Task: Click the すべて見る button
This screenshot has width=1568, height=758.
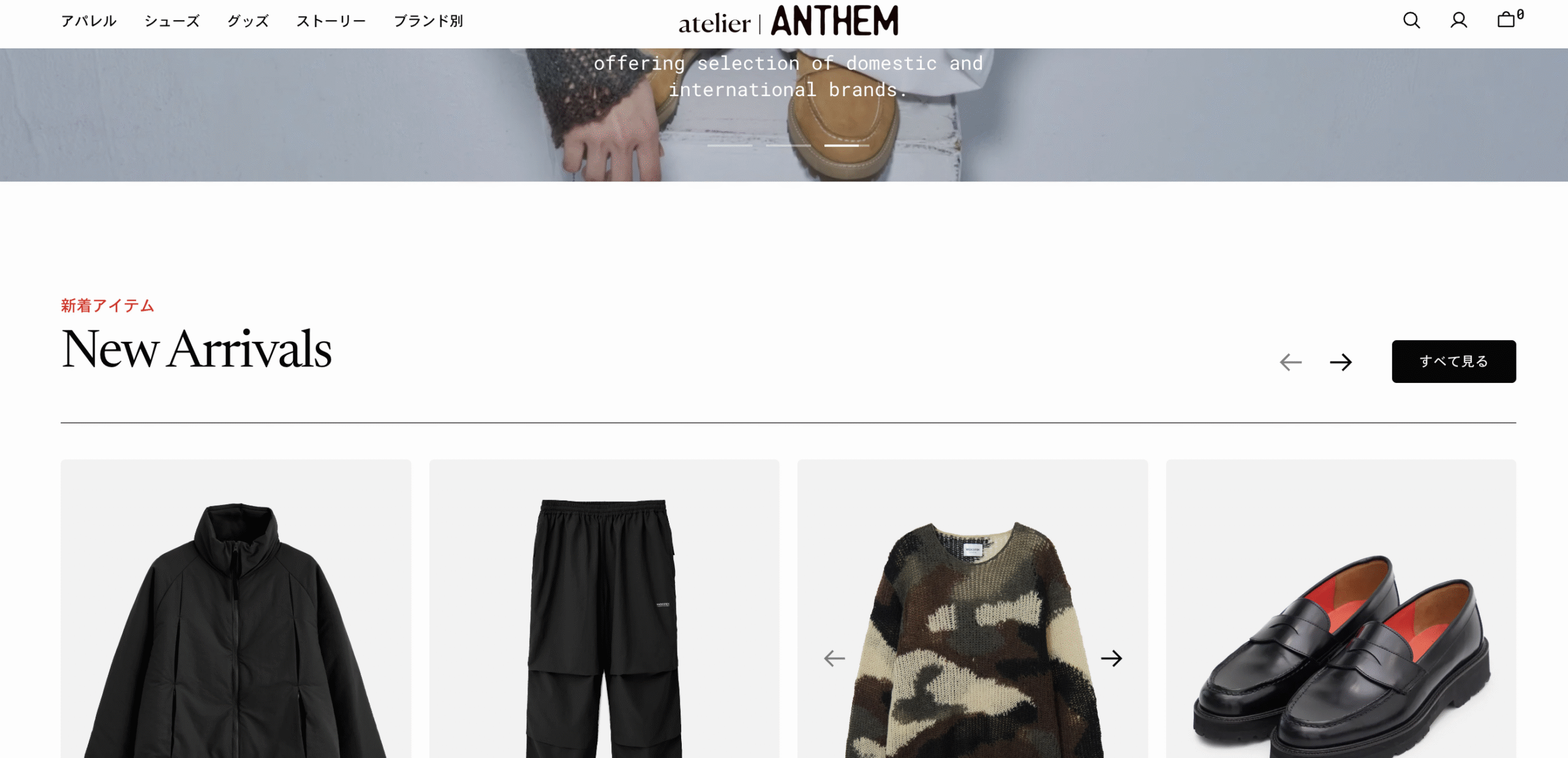Action: (x=1453, y=362)
